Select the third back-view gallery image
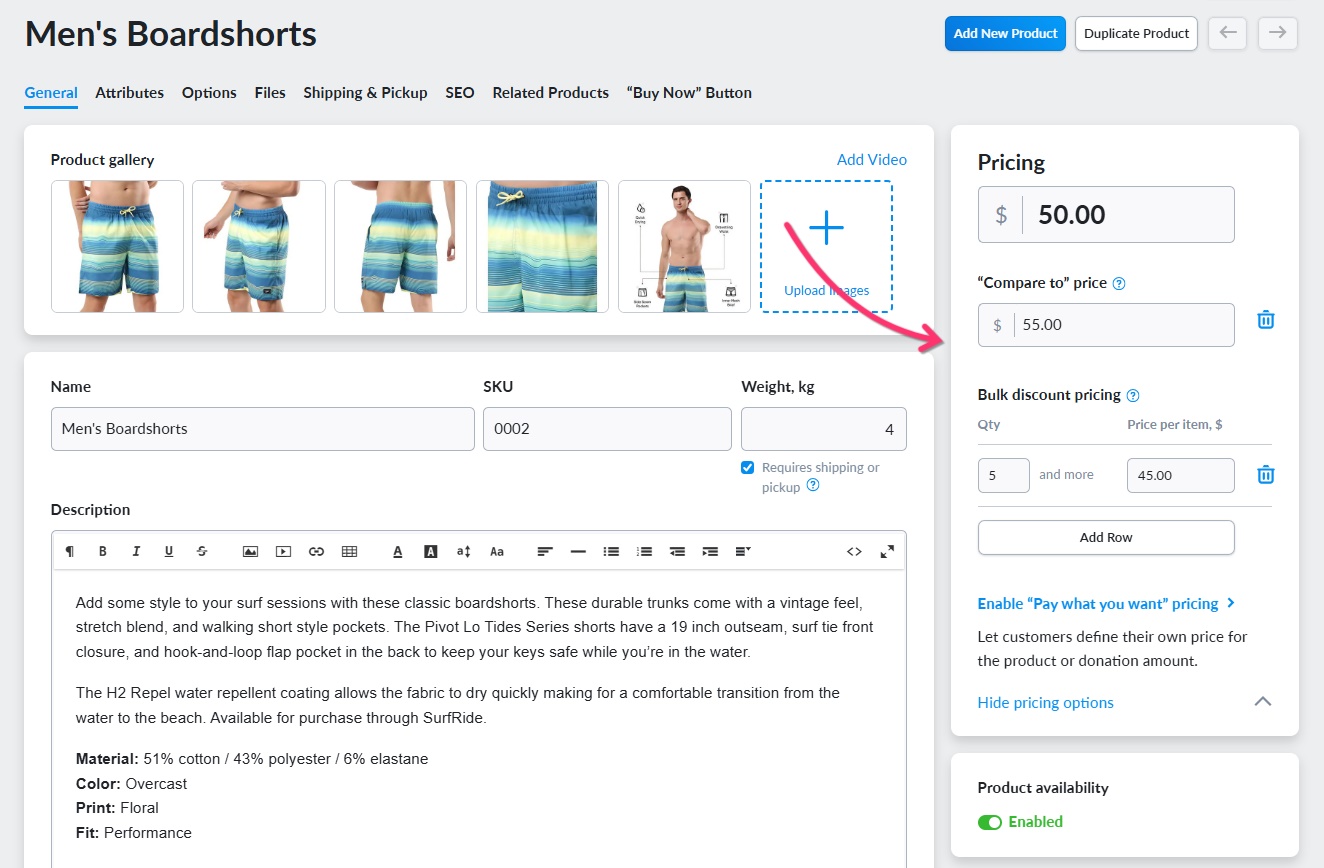The width and height of the screenshot is (1324, 868). coord(401,246)
